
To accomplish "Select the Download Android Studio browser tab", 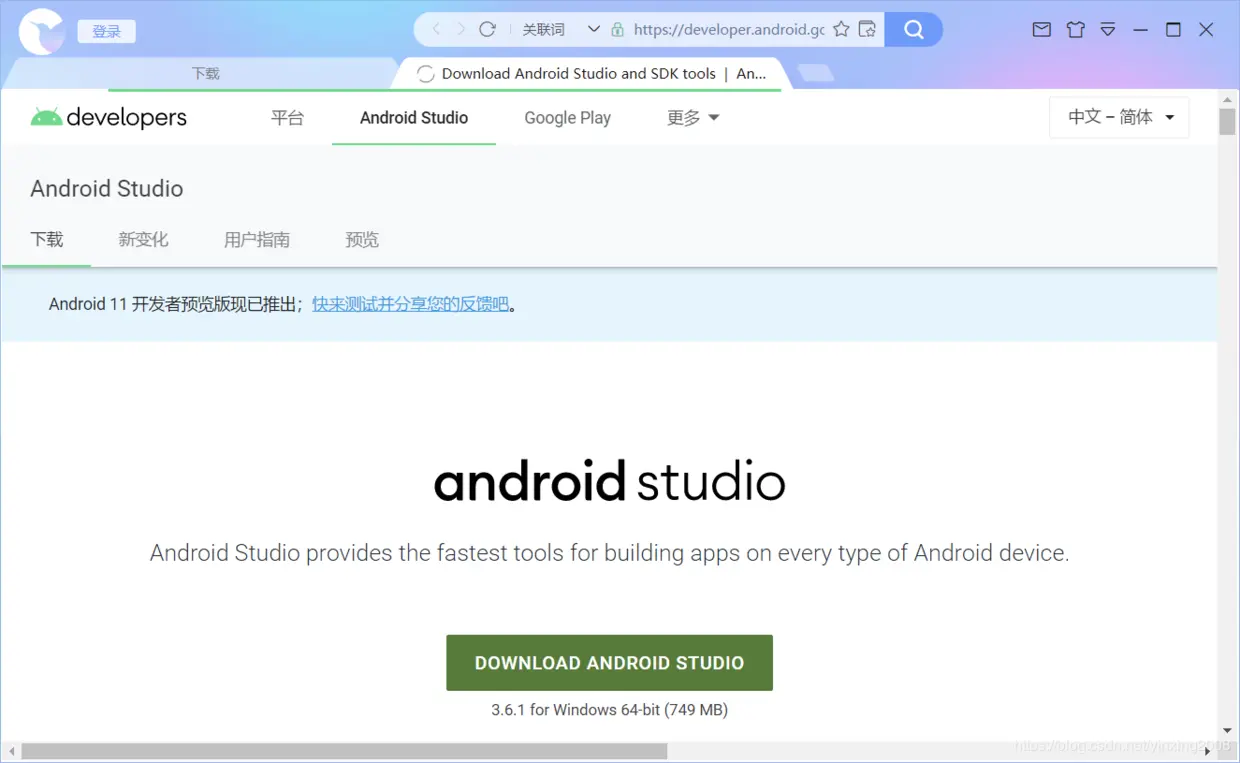I will pos(590,73).
